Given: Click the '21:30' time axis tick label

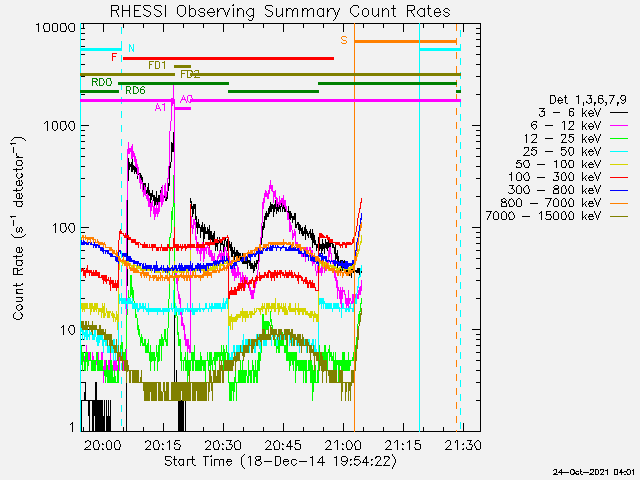Looking at the screenshot, I should click(463, 445).
